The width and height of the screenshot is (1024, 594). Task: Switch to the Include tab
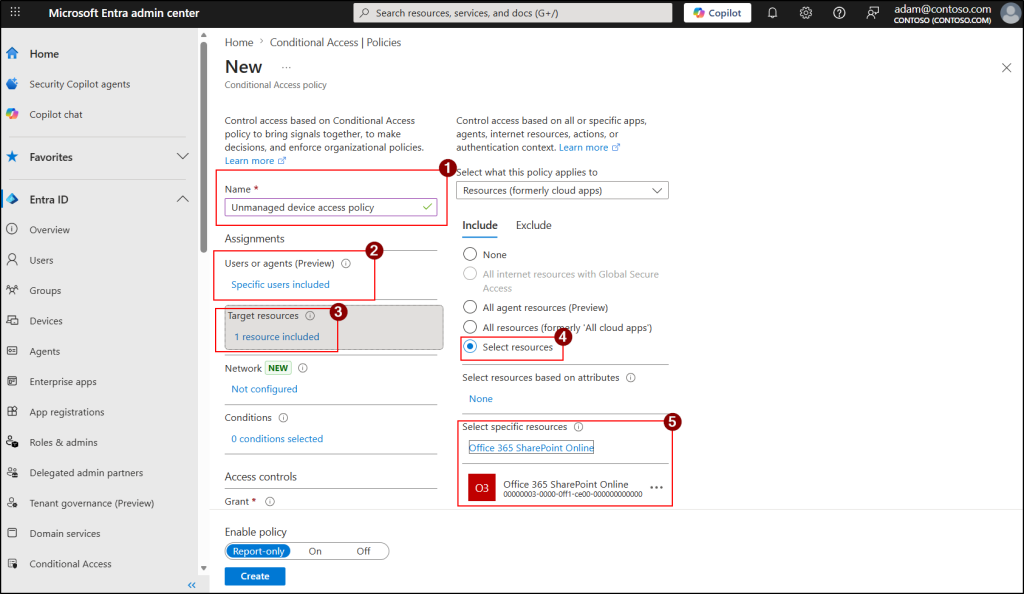coord(480,225)
